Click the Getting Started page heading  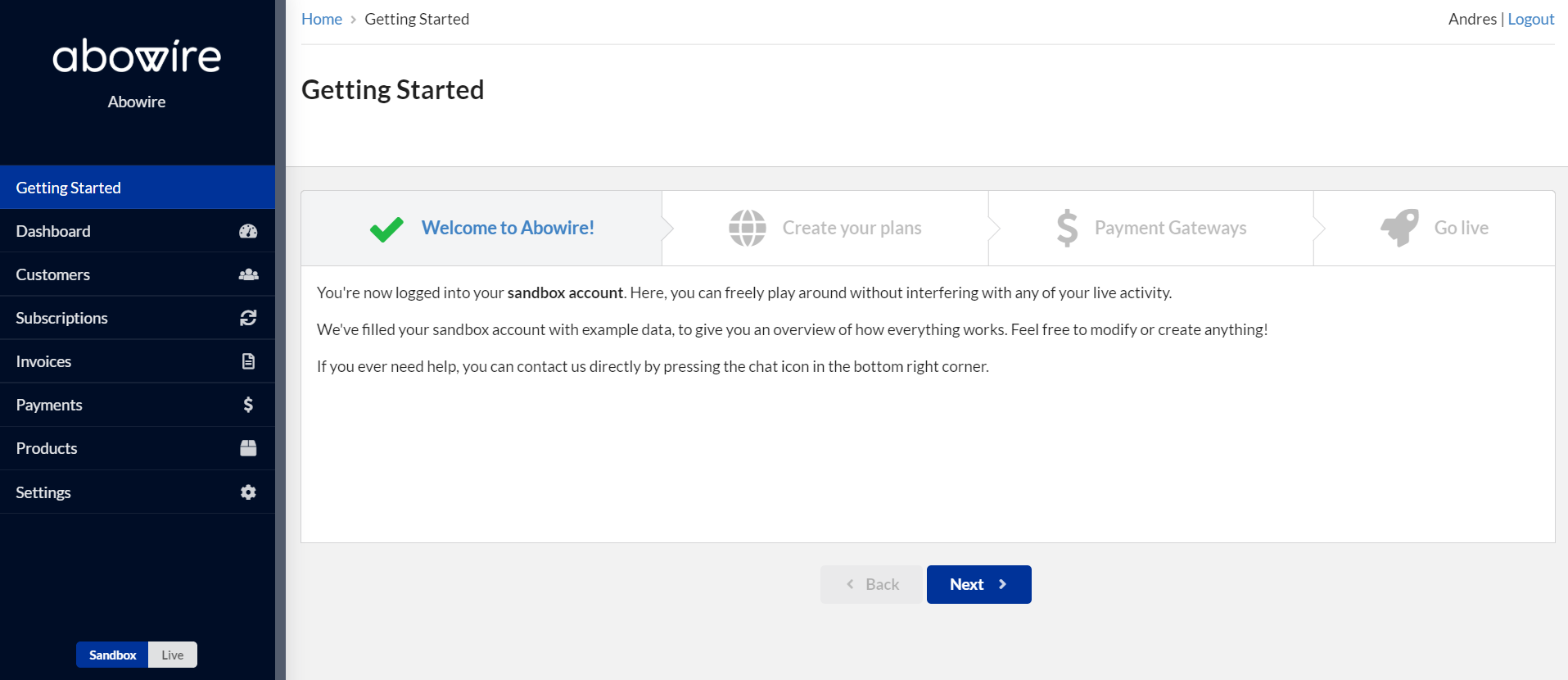pos(393,89)
